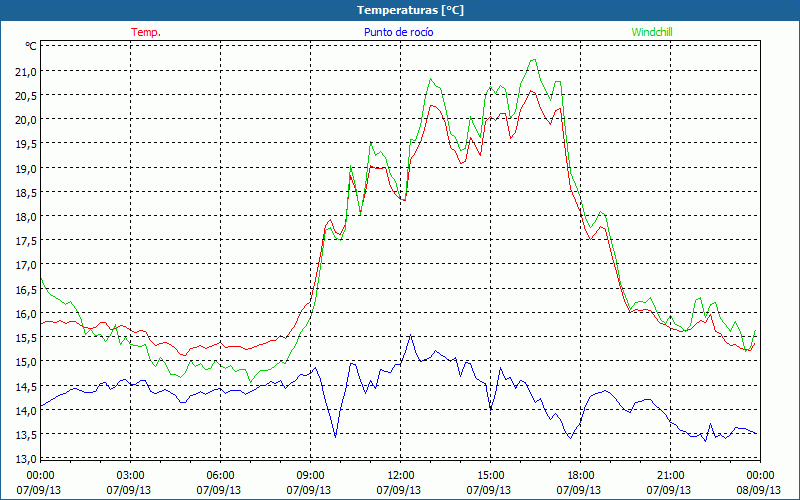Click the Temperaturas [°C] chart title

click(x=410, y=10)
